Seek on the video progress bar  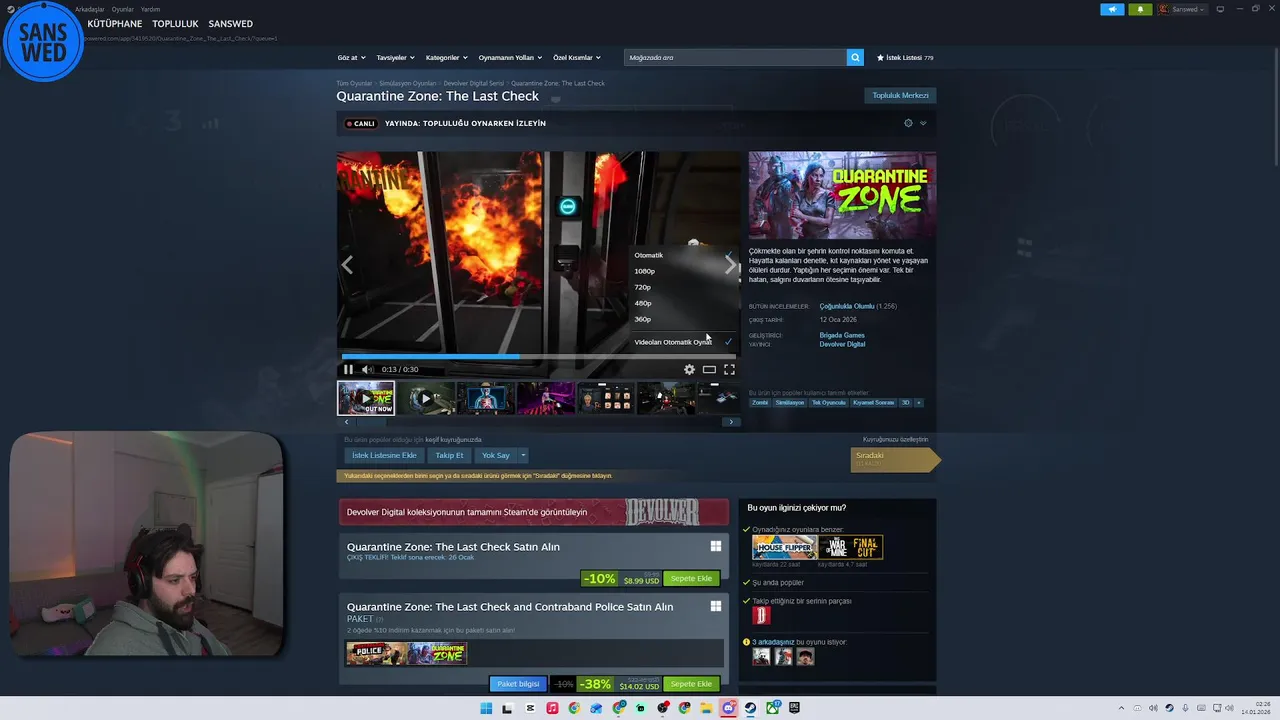click(539, 356)
